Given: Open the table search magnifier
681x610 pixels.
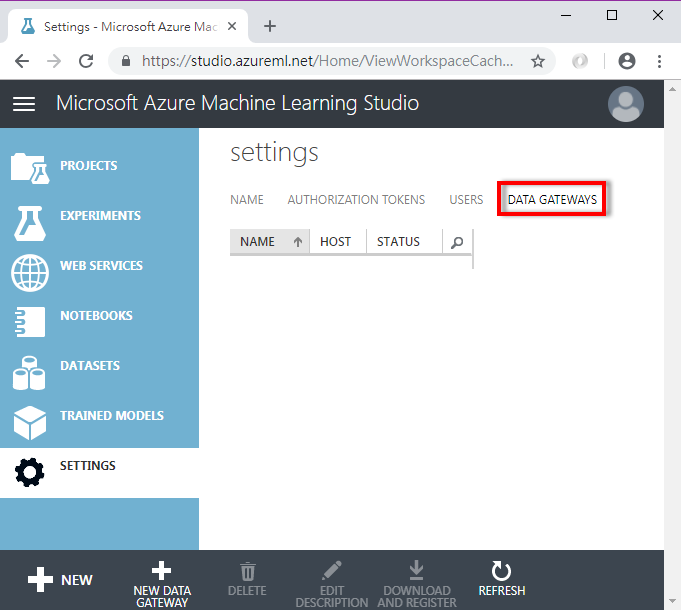Looking at the screenshot, I should [457, 242].
